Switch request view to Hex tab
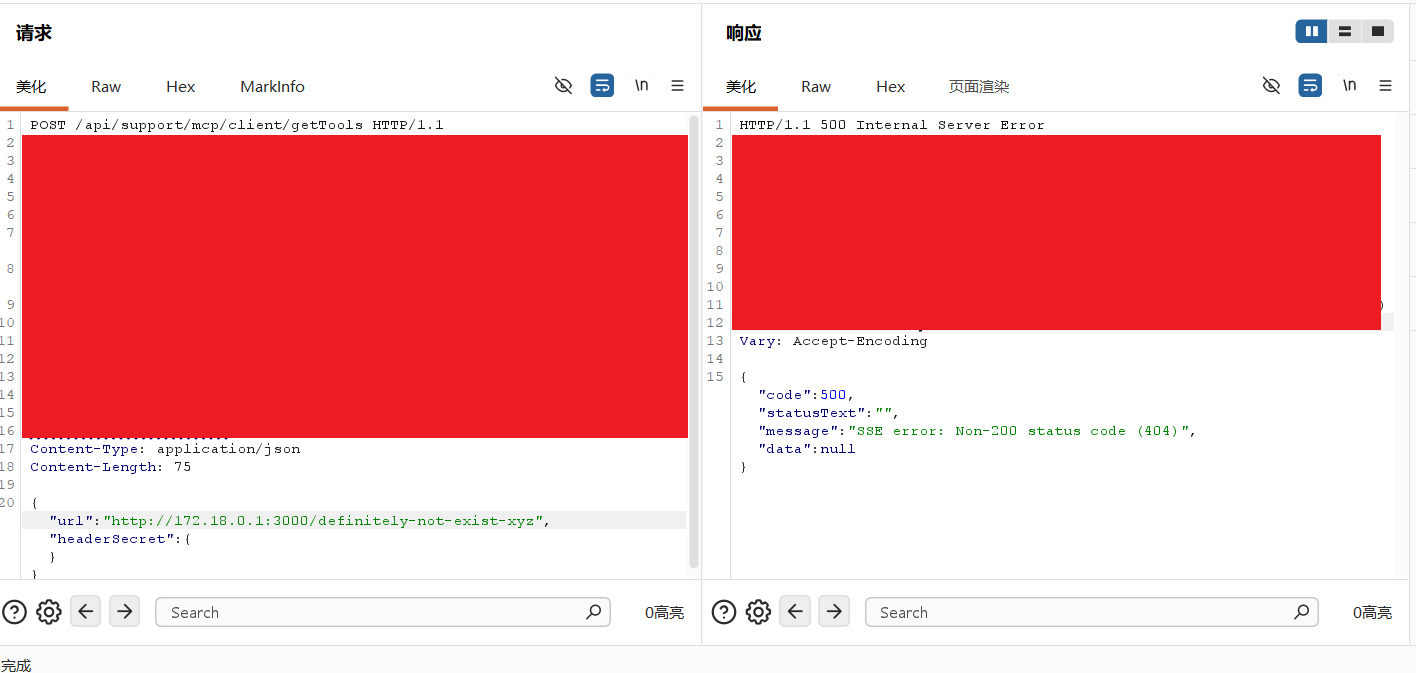The height and width of the screenshot is (673, 1416). click(181, 87)
